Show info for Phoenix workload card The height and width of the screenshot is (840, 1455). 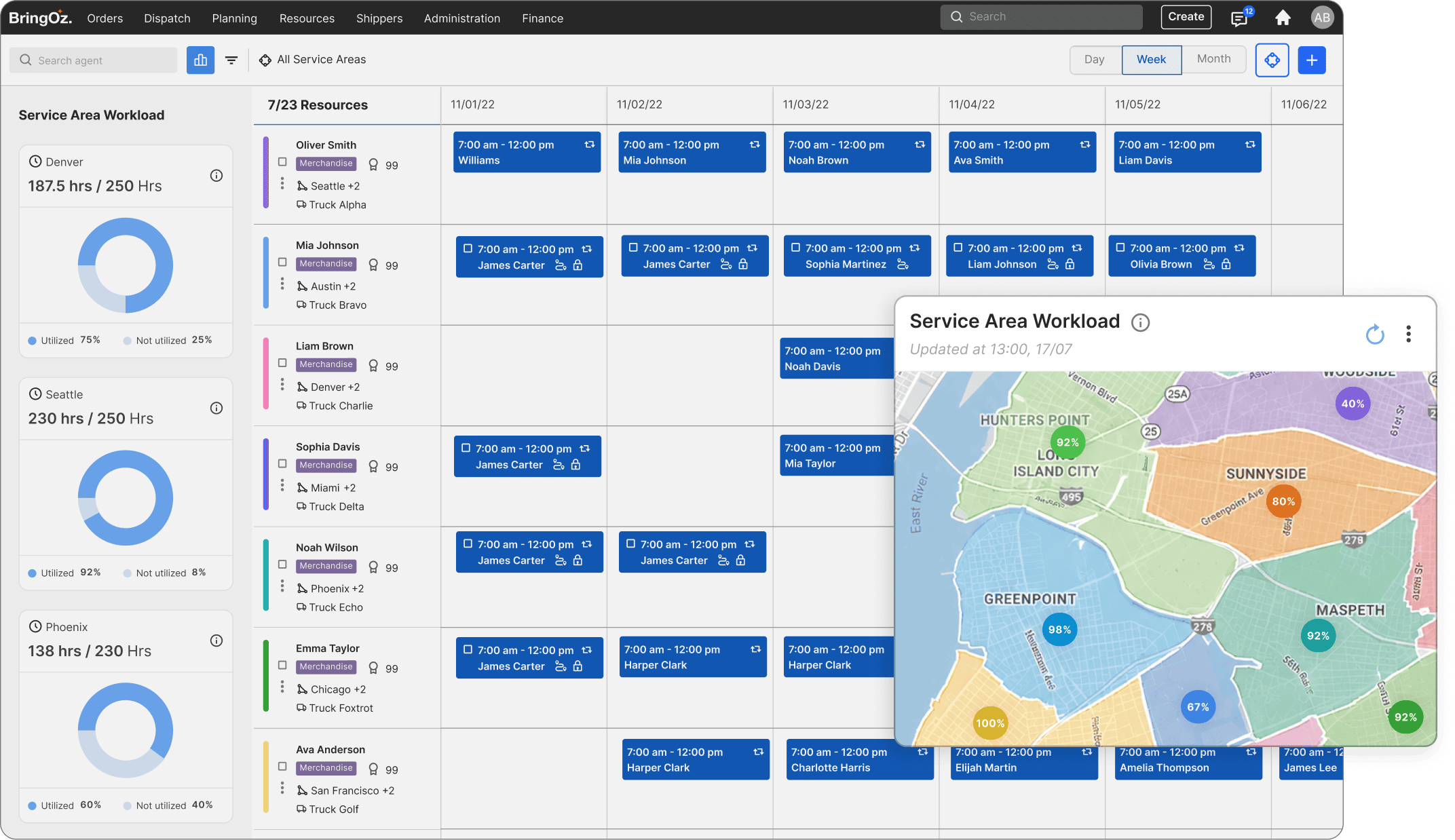click(216, 641)
